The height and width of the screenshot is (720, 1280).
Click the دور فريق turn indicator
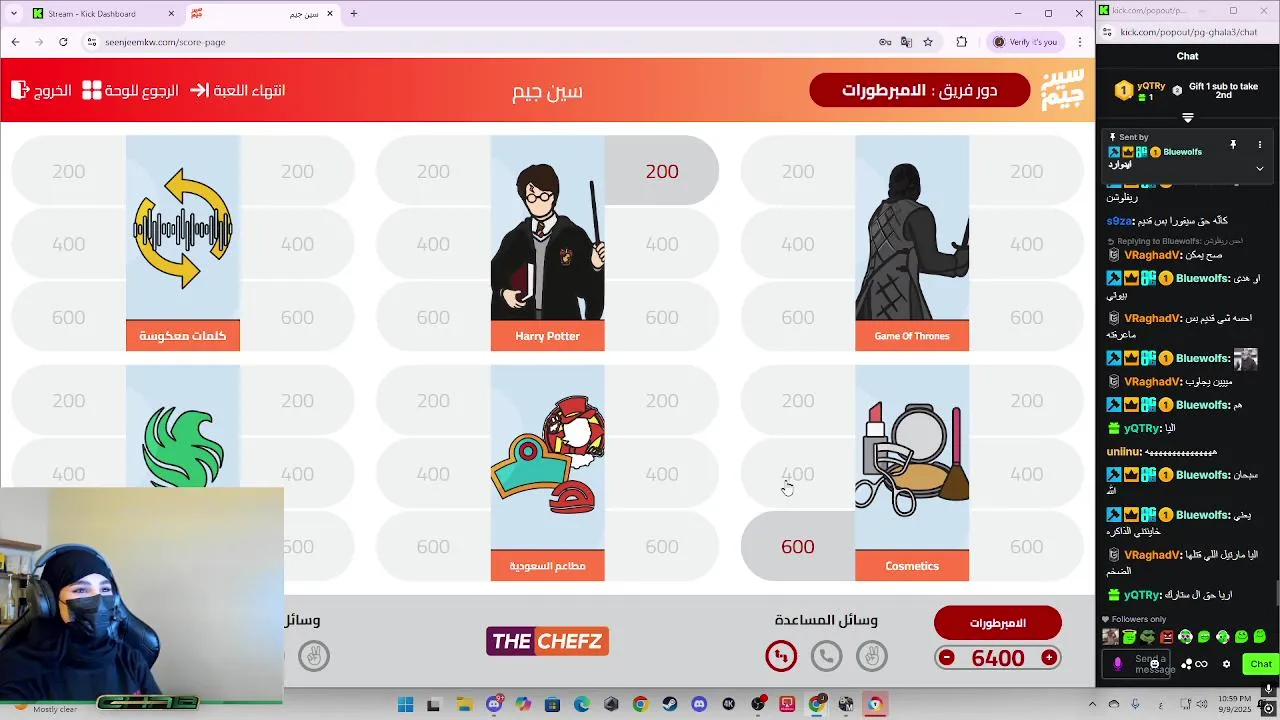919,90
